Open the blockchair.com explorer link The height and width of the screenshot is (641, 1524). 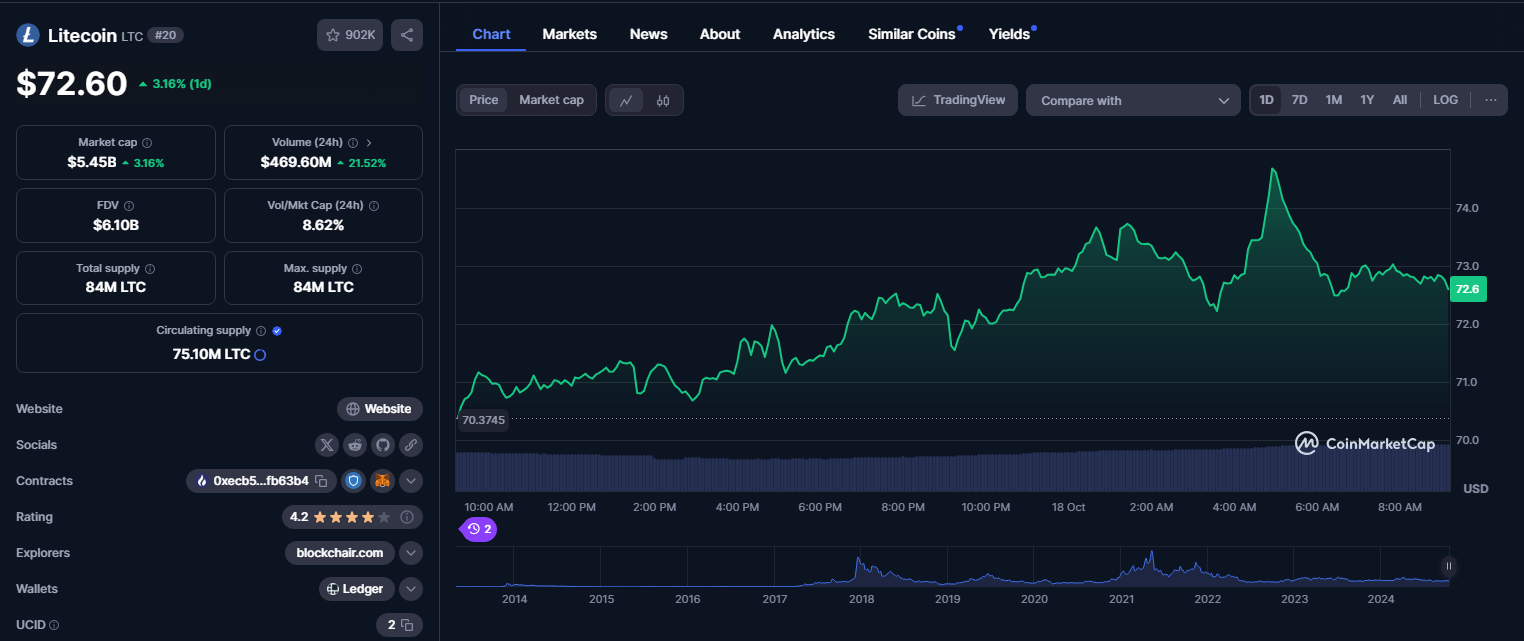tap(340, 553)
